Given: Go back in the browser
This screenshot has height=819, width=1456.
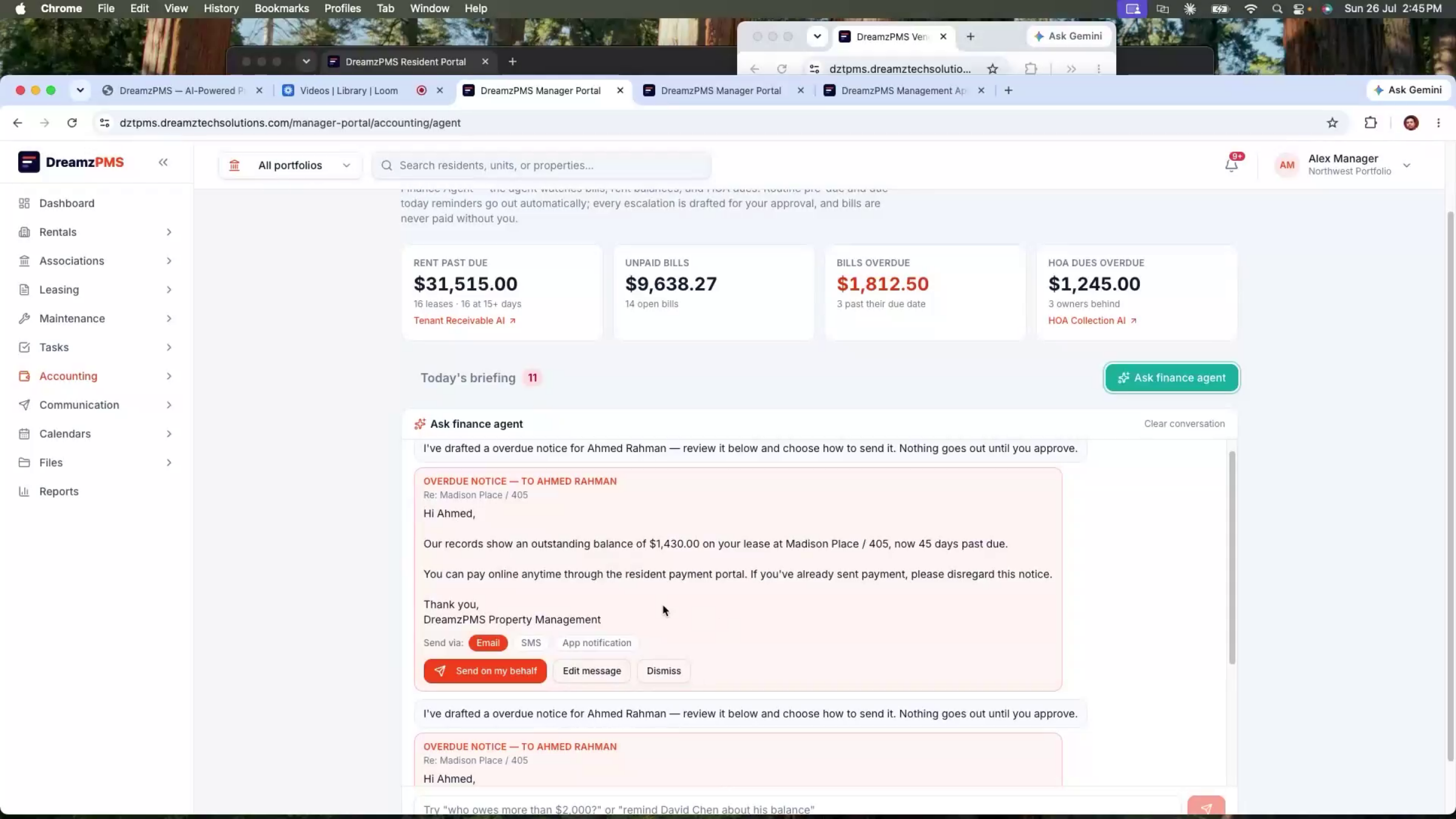Looking at the screenshot, I should (x=18, y=123).
